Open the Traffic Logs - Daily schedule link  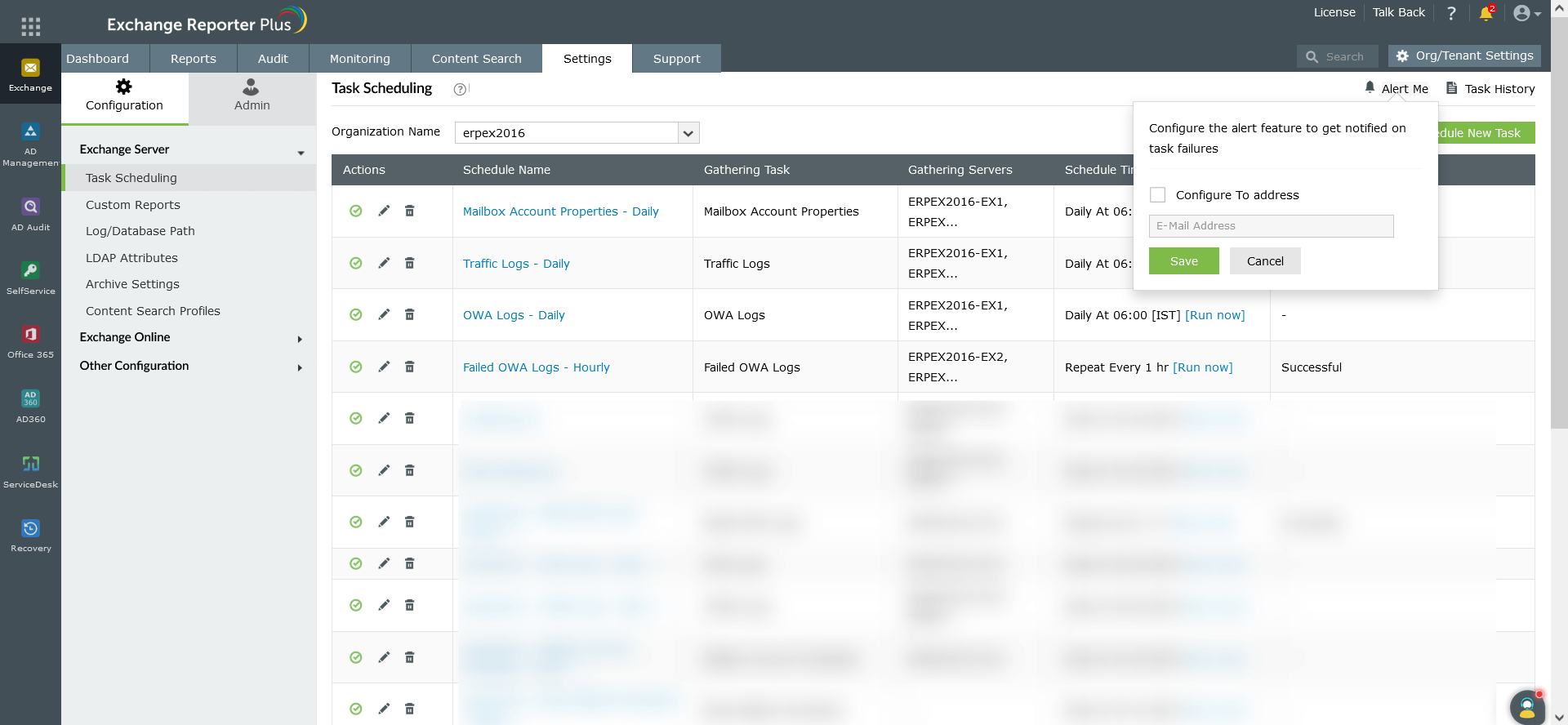pyautogui.click(x=516, y=264)
